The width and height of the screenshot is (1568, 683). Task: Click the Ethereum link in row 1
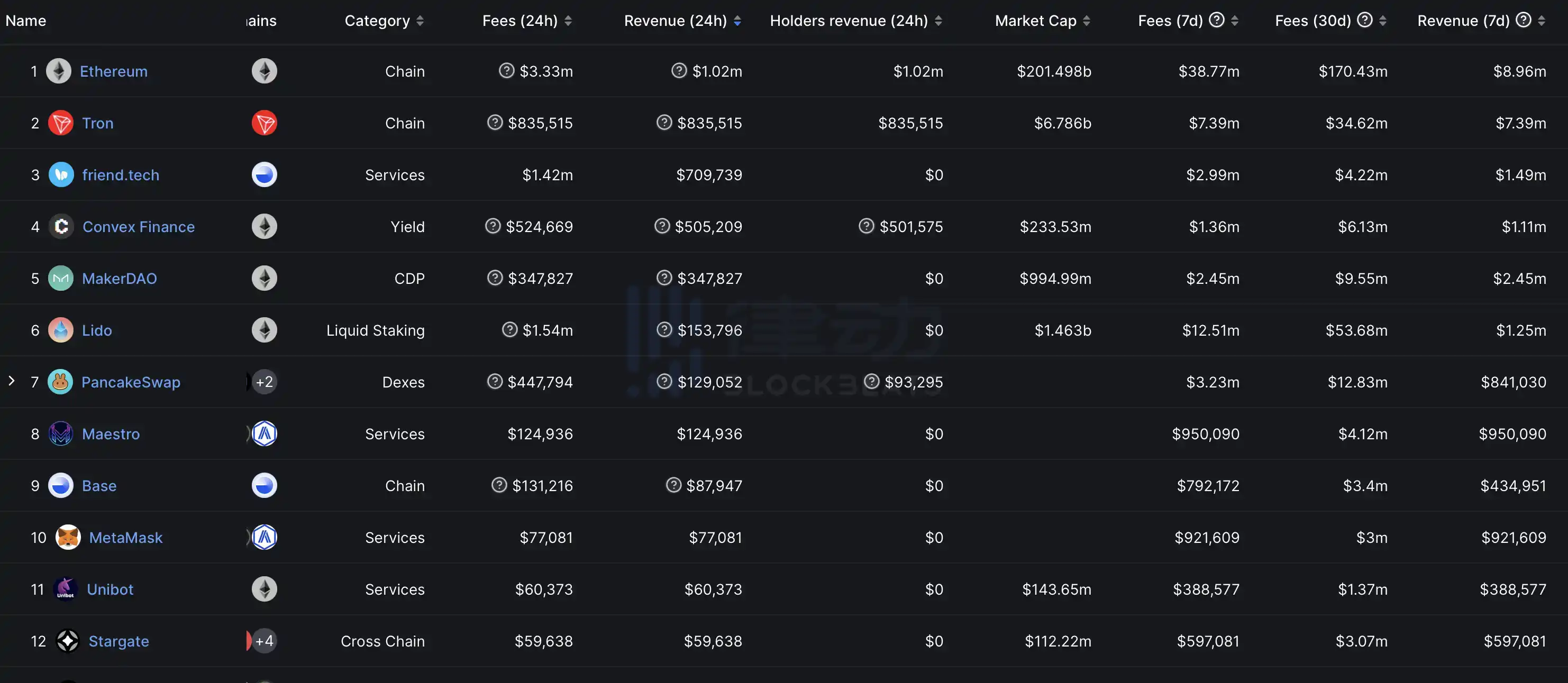(x=114, y=70)
